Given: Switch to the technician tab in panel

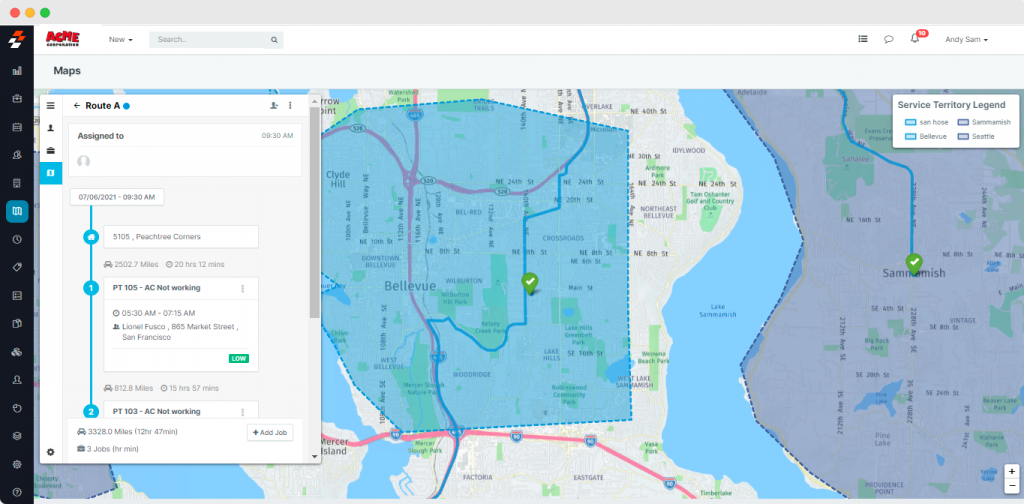Looking at the screenshot, I should pyautogui.click(x=51, y=128).
